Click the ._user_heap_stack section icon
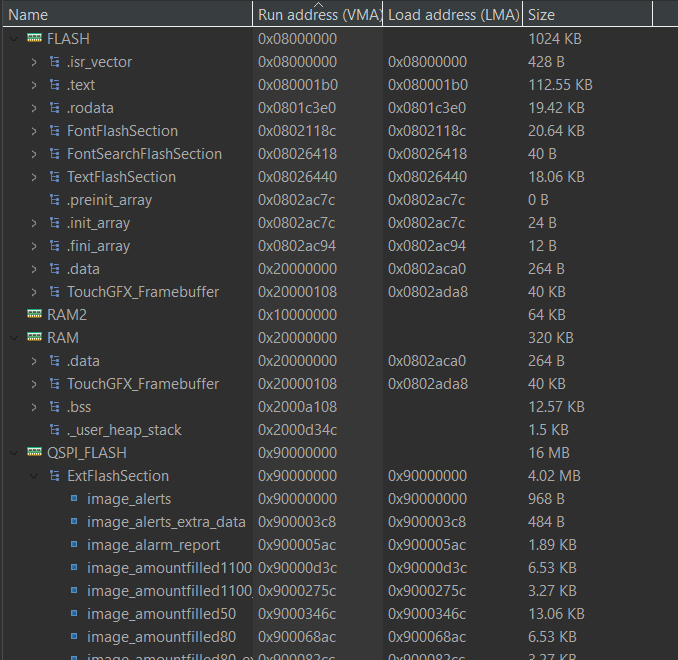Screen dimensions: 678x660 (54, 429)
